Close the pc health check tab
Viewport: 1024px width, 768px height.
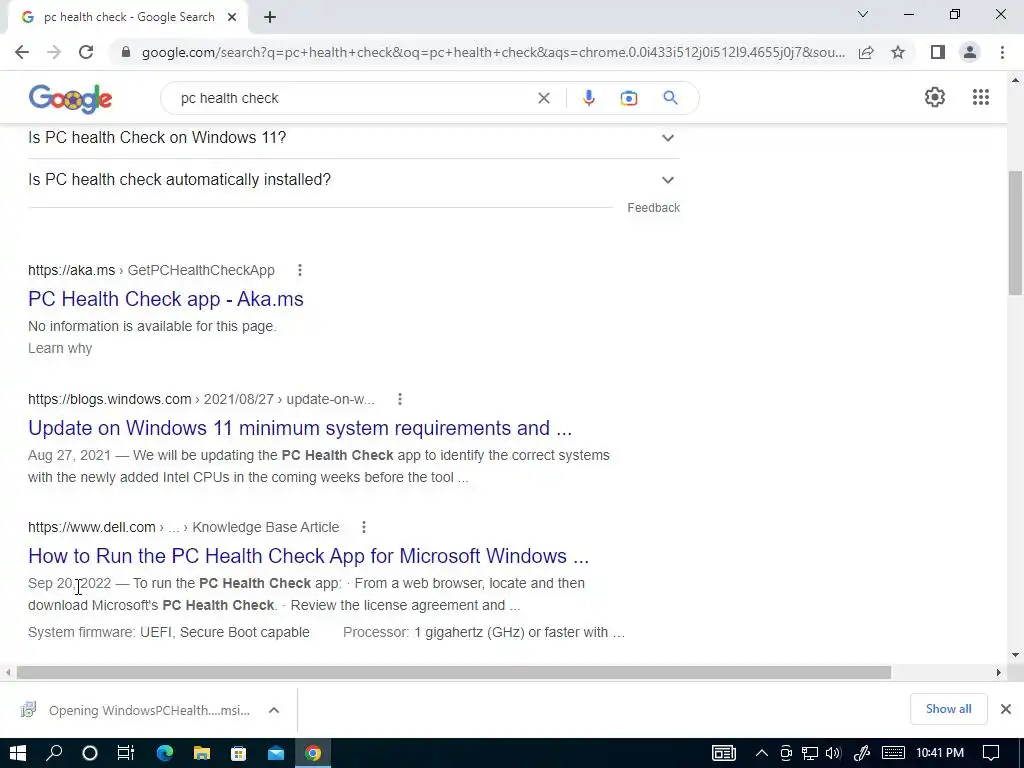[232, 17]
